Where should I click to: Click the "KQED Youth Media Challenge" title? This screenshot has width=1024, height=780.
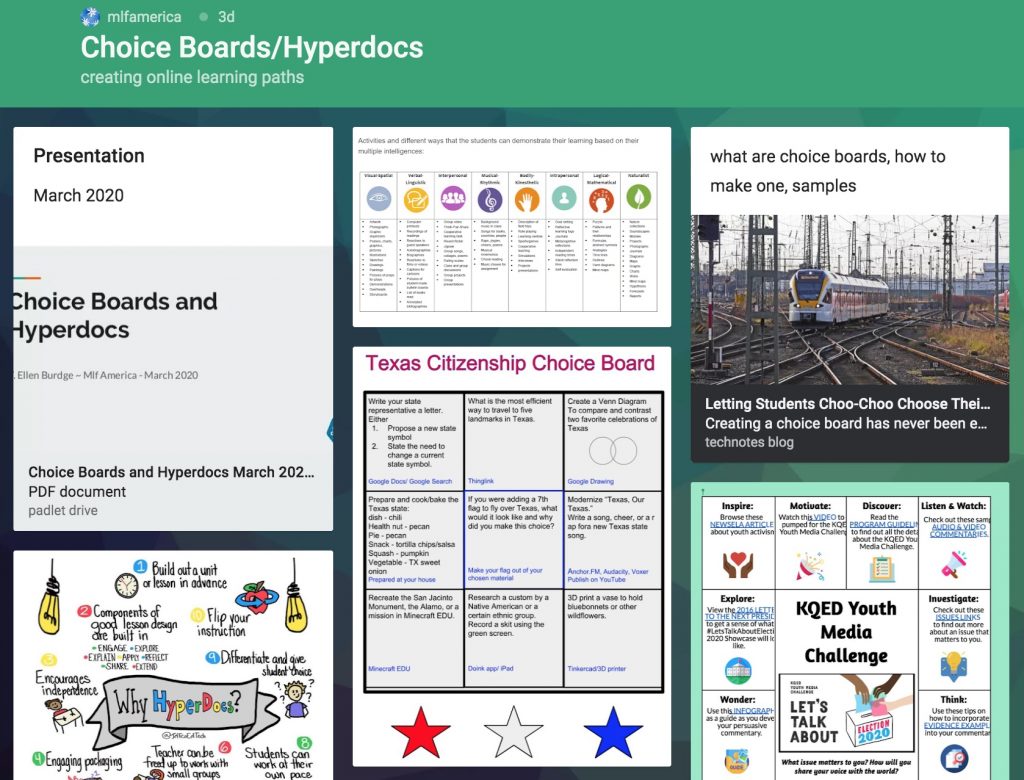point(846,632)
